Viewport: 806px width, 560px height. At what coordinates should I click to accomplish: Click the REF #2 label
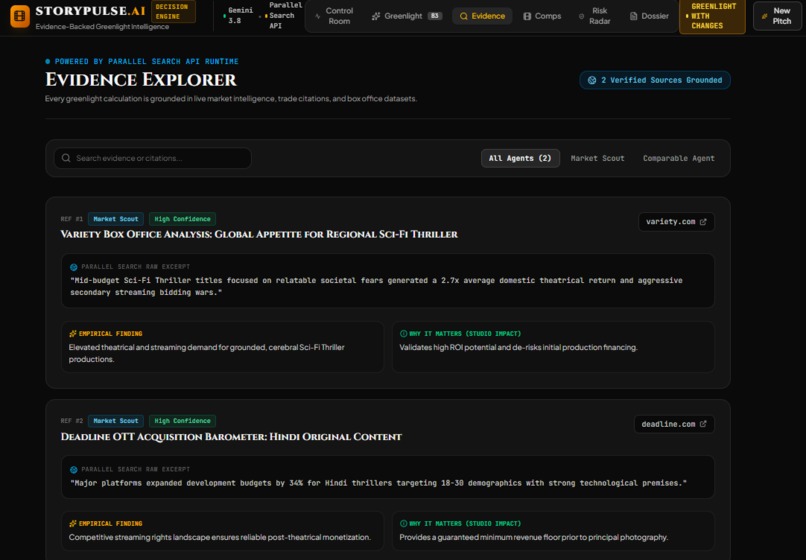(71, 421)
